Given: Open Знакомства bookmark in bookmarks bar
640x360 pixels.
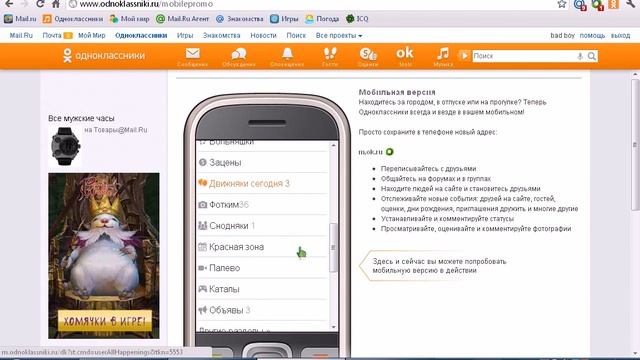Looking at the screenshot, I should pyautogui.click(x=240, y=19).
